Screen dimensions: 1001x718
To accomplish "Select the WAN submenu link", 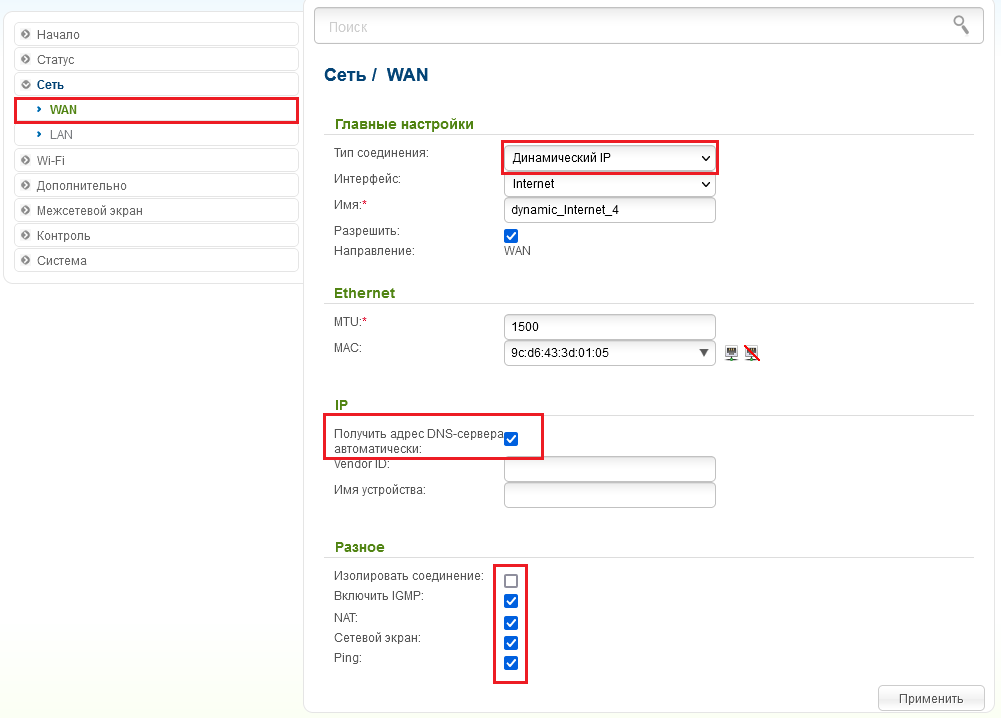I will [63, 110].
